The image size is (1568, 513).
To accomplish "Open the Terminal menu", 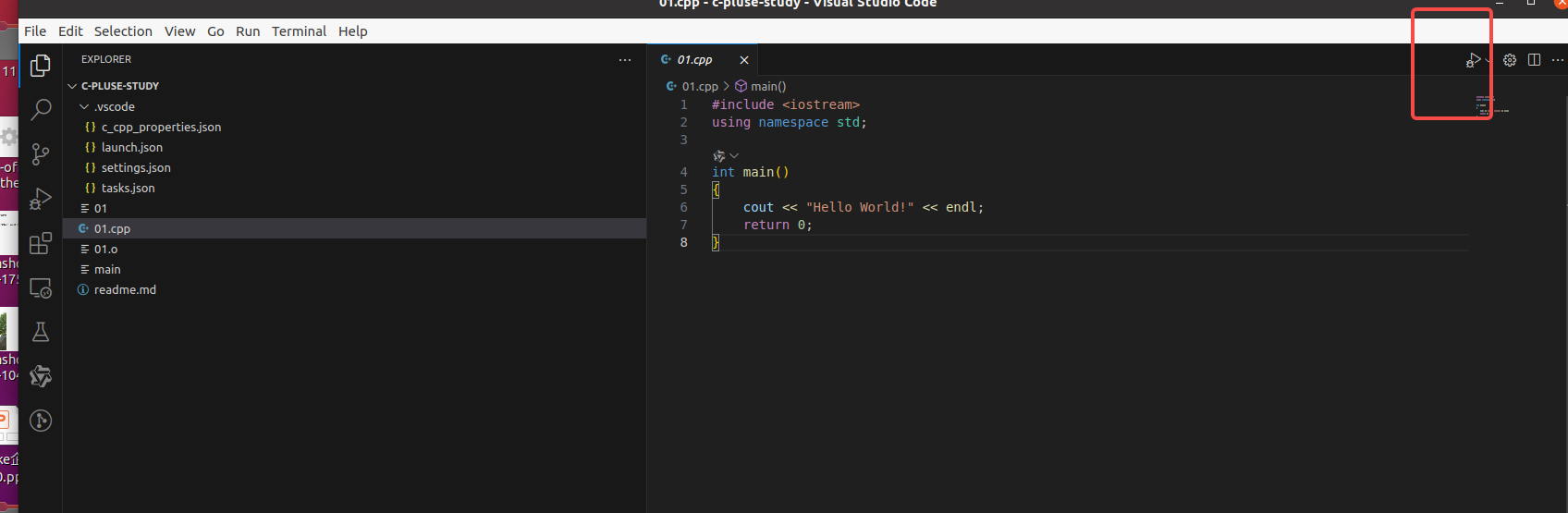I will (x=299, y=31).
